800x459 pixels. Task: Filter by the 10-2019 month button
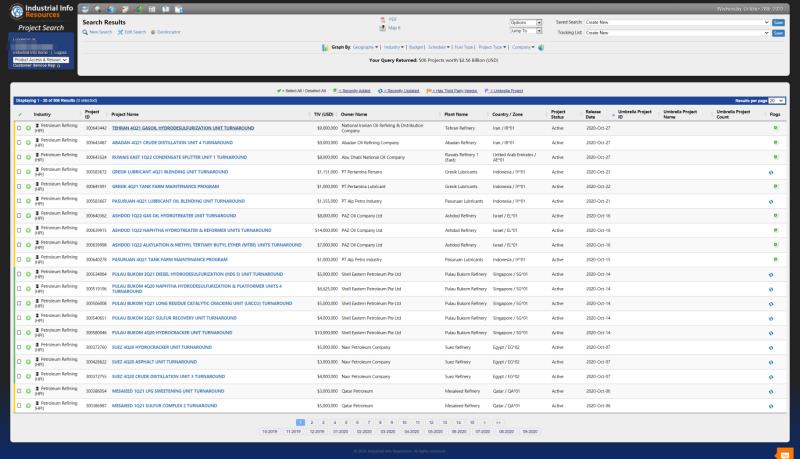[269, 431]
